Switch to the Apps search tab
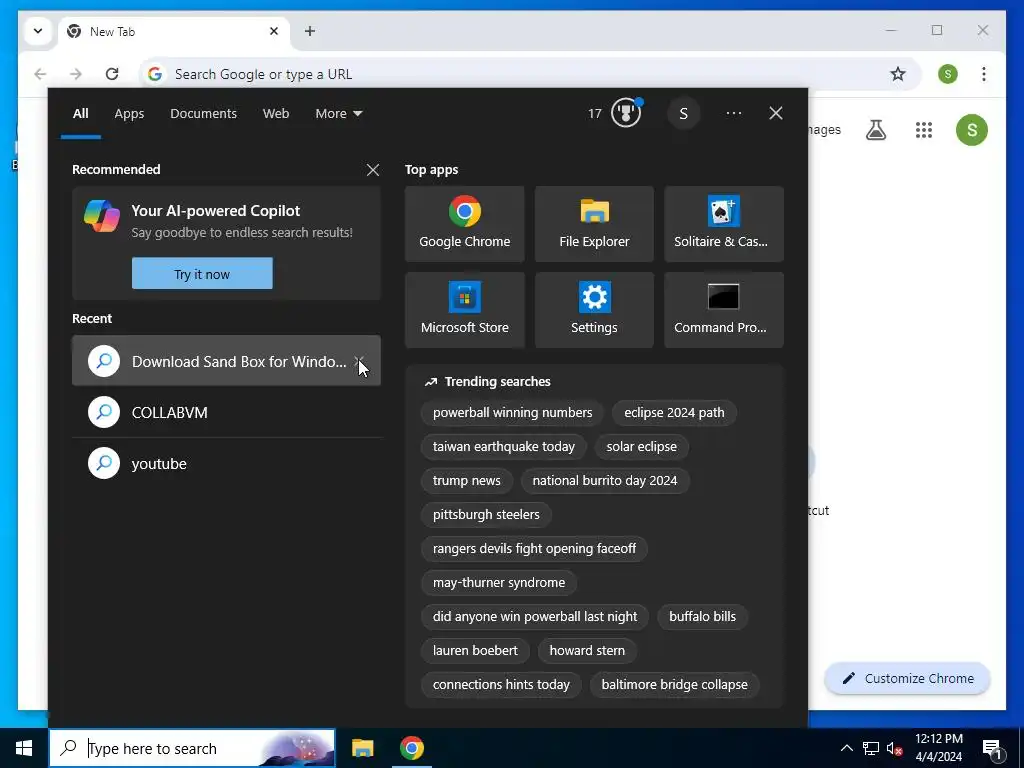 coord(129,114)
